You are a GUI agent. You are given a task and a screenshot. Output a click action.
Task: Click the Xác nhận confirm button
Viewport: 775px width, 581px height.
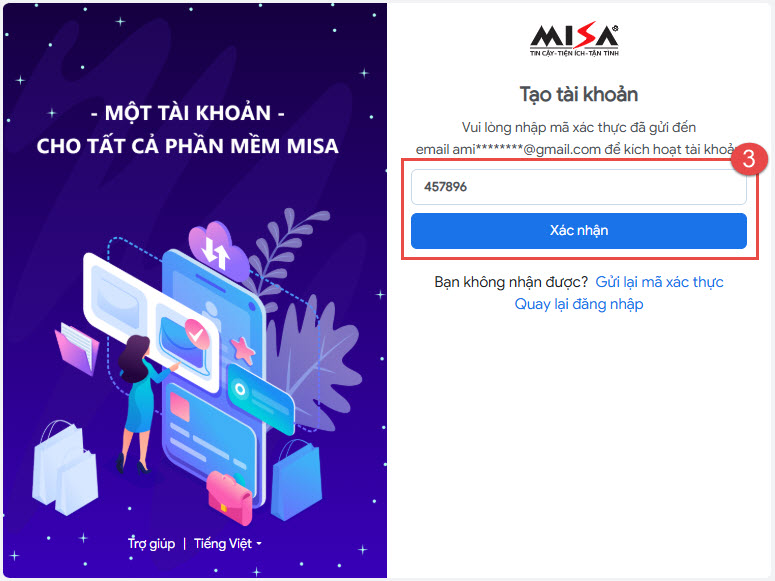(578, 230)
